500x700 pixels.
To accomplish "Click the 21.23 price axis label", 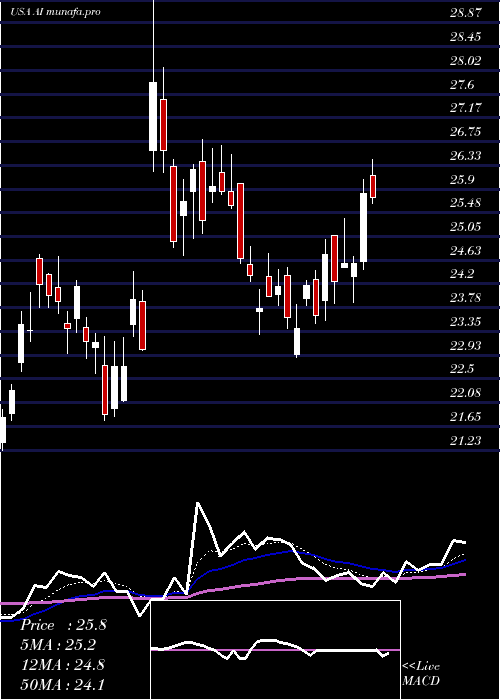I will [466, 441].
